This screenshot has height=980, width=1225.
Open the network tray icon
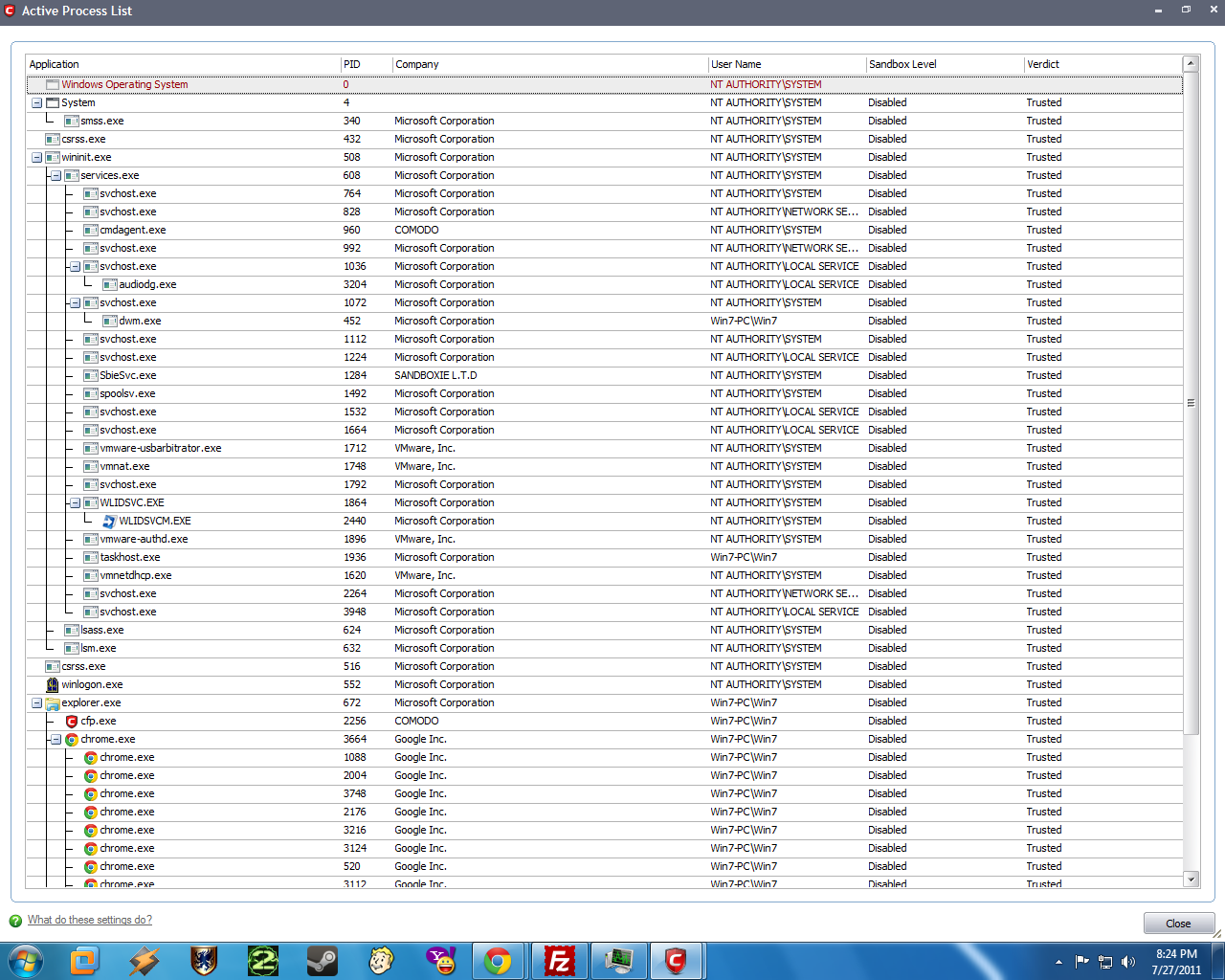pos(1105,962)
